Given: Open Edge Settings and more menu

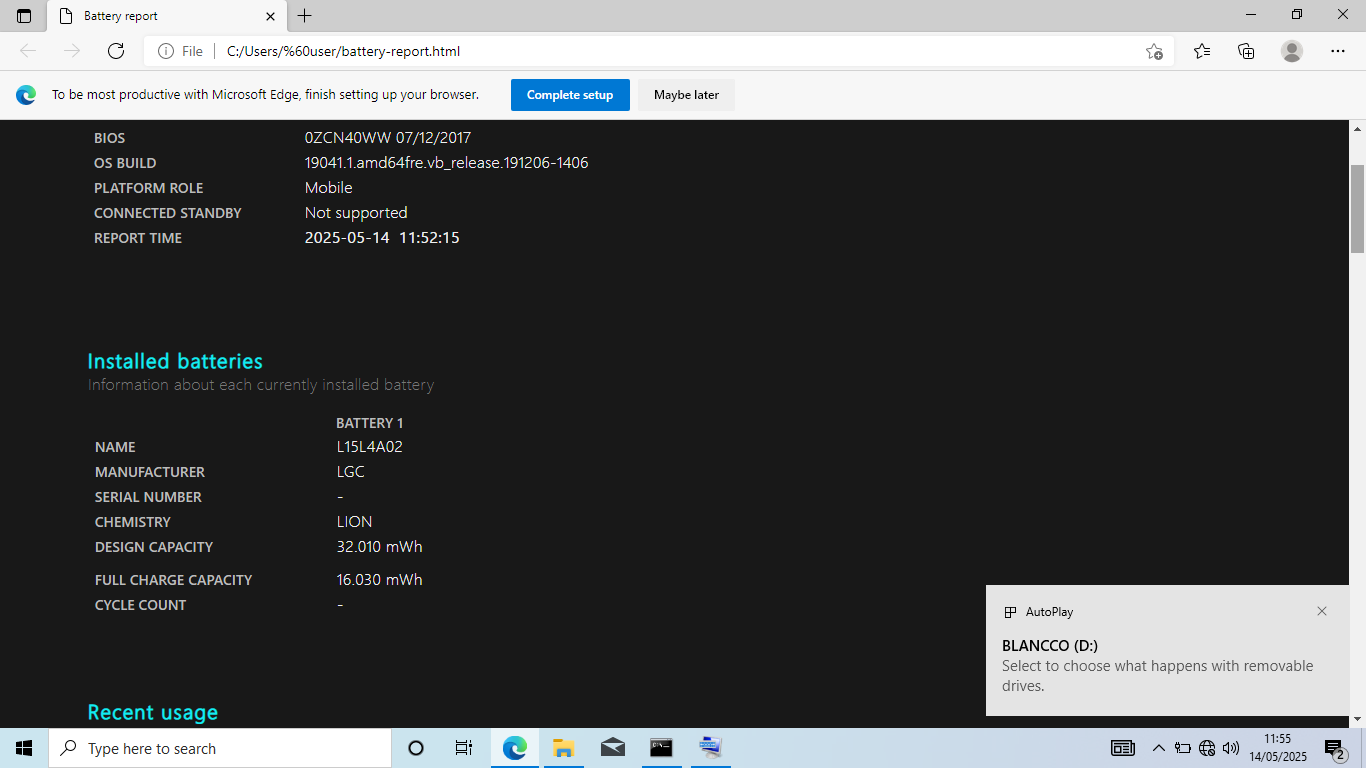Looking at the screenshot, I should point(1338,51).
